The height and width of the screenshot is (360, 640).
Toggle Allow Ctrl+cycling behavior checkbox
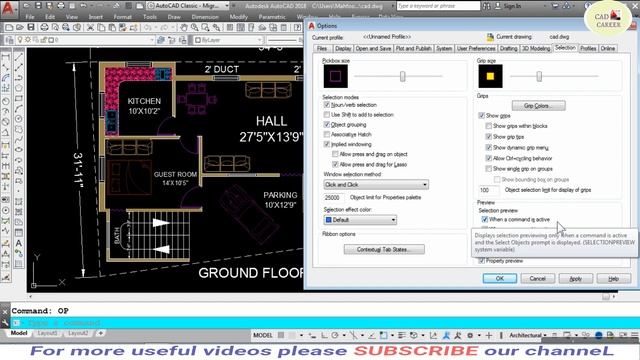pos(489,158)
